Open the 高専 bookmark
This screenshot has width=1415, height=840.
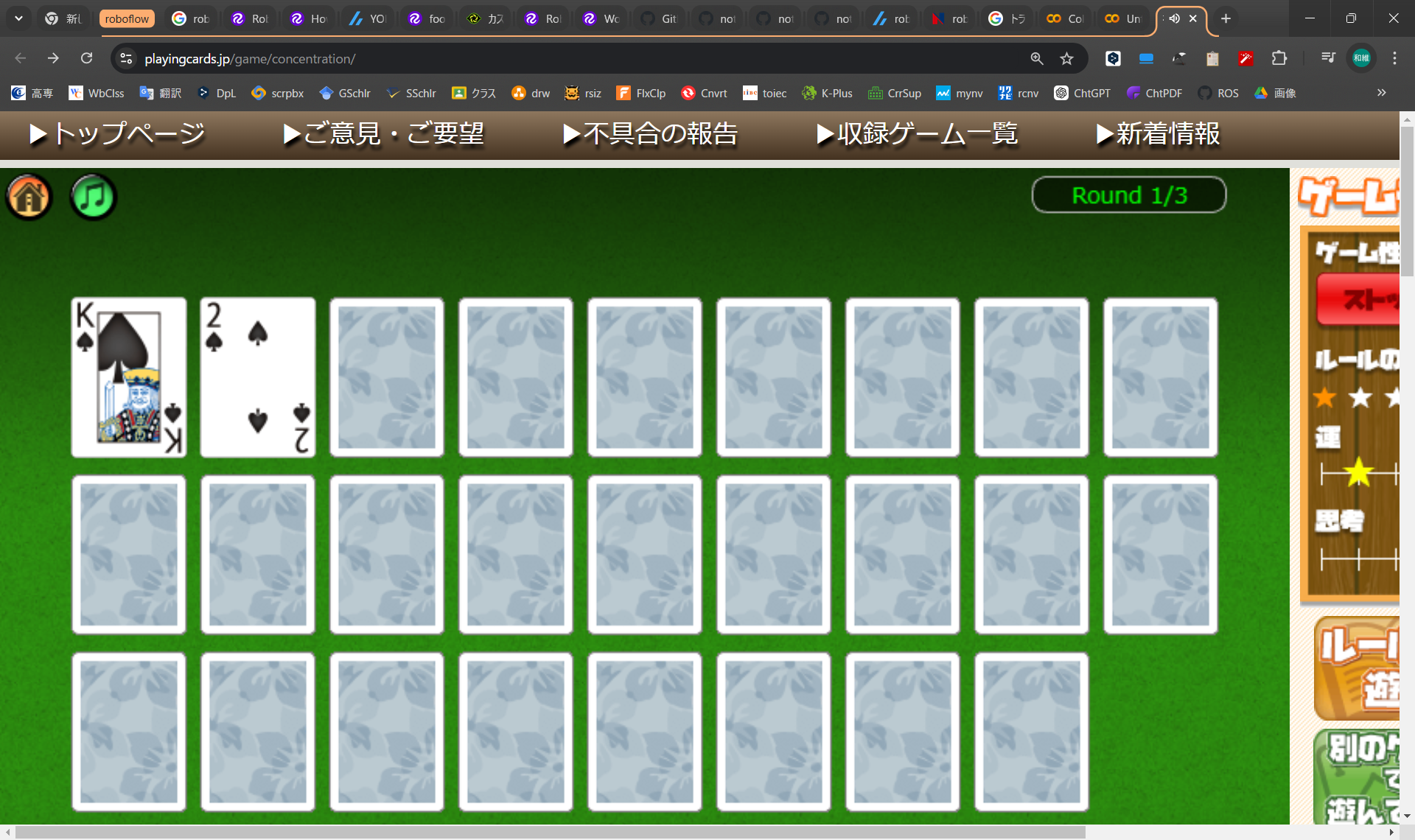coord(32,93)
